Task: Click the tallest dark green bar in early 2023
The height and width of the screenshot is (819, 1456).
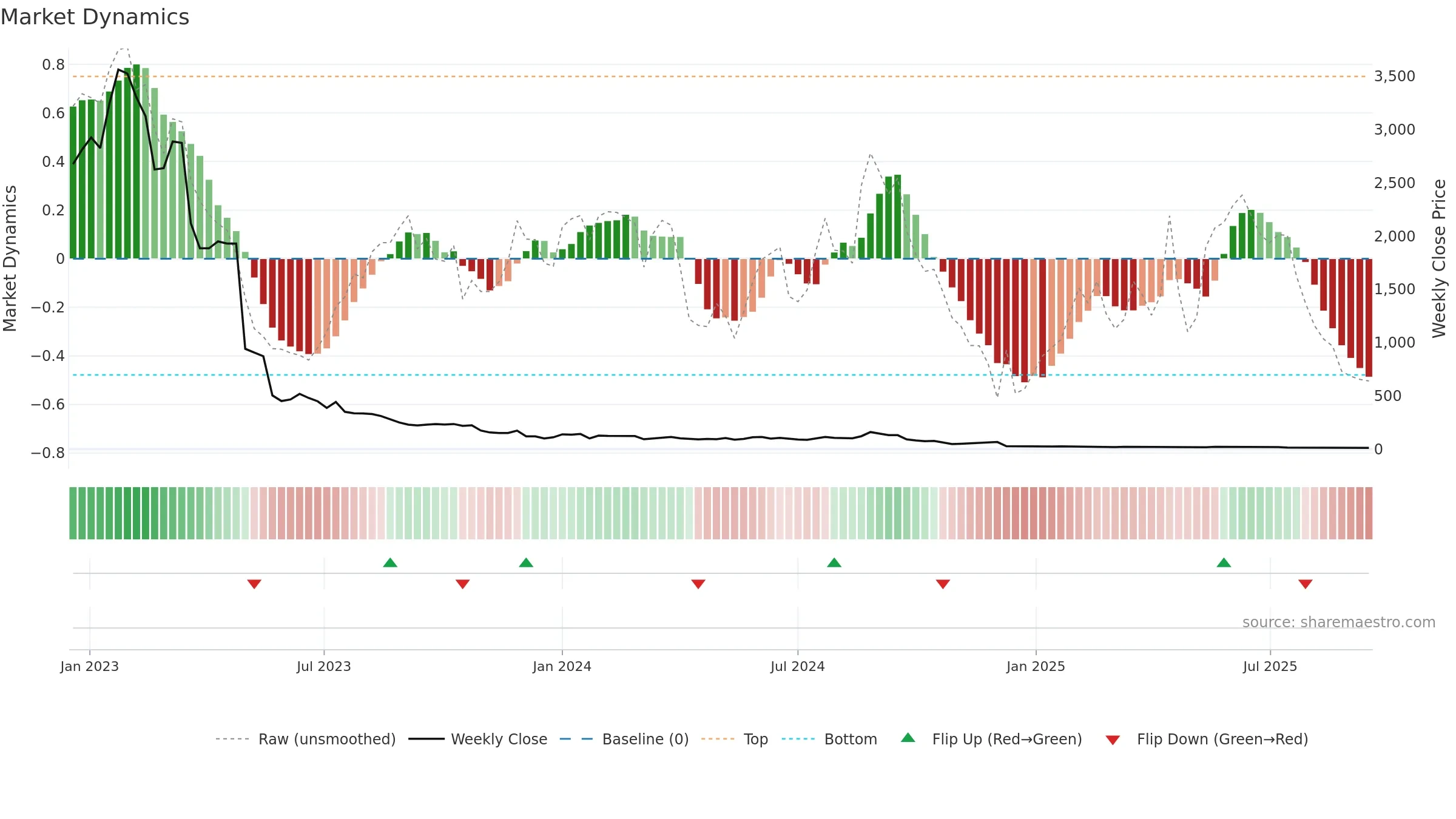Action: 136,161
